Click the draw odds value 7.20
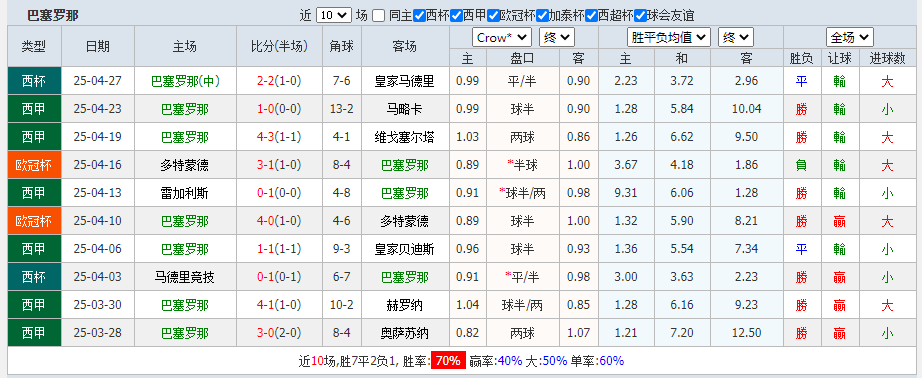 (x=682, y=333)
